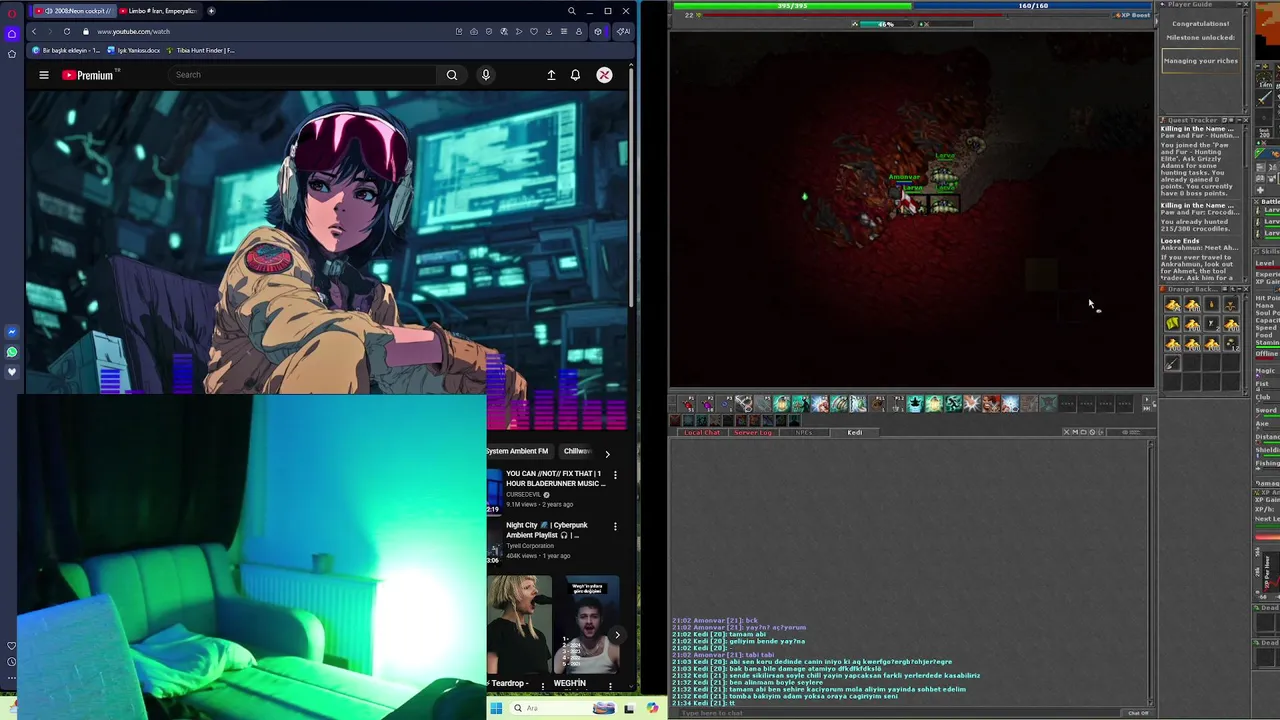1280x720 pixels.
Task: Search tabs using Opera magnifier icon
Action: point(571,11)
